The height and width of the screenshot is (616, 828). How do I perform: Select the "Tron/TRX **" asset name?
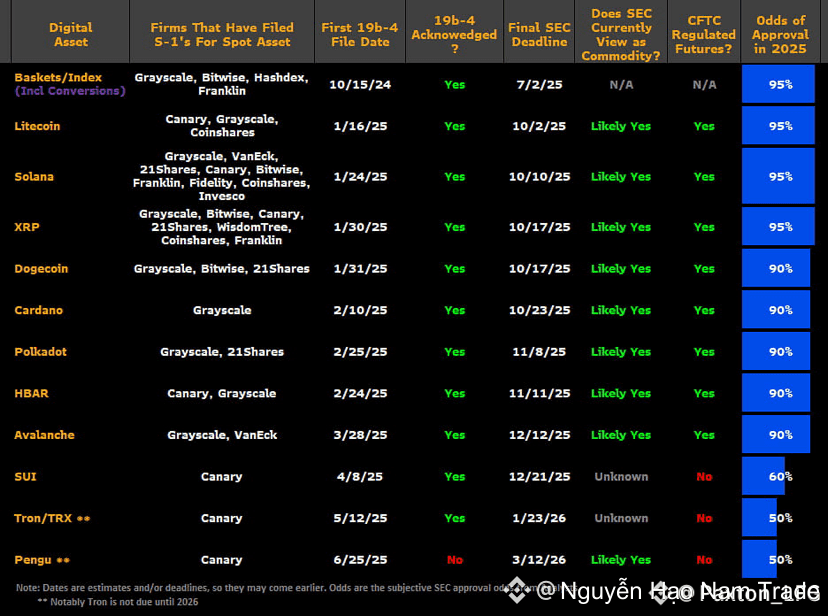[52, 518]
